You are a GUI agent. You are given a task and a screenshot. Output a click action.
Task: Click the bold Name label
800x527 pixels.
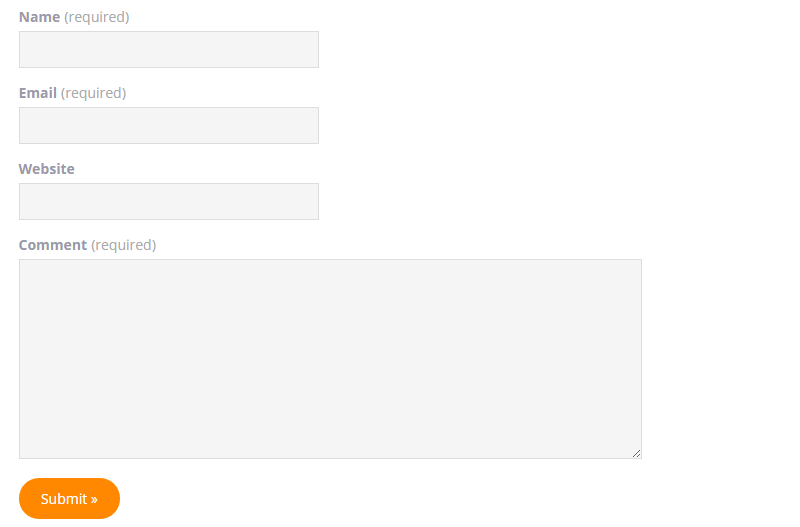(x=39, y=17)
